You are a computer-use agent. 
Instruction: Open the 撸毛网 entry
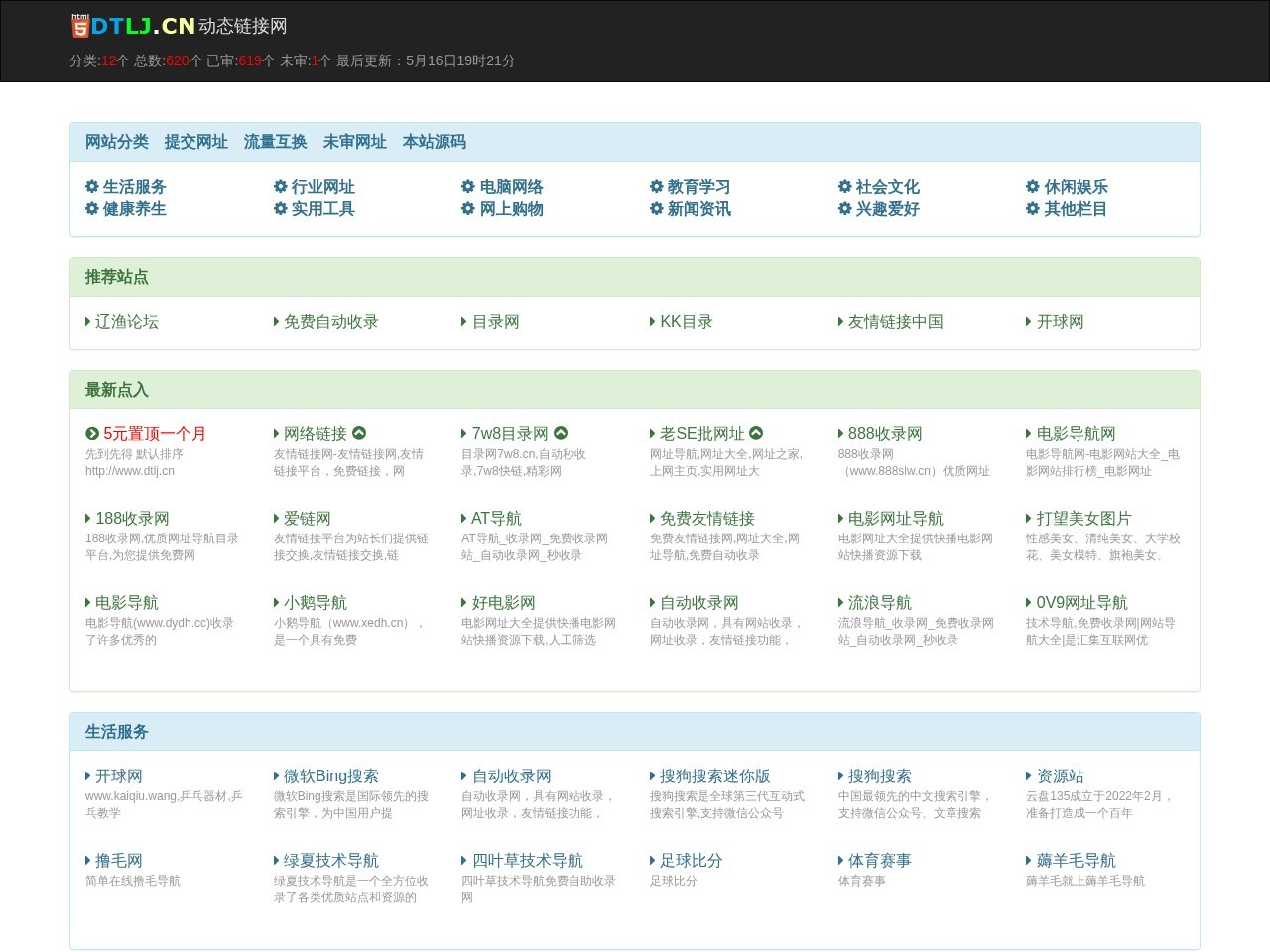click(x=119, y=860)
